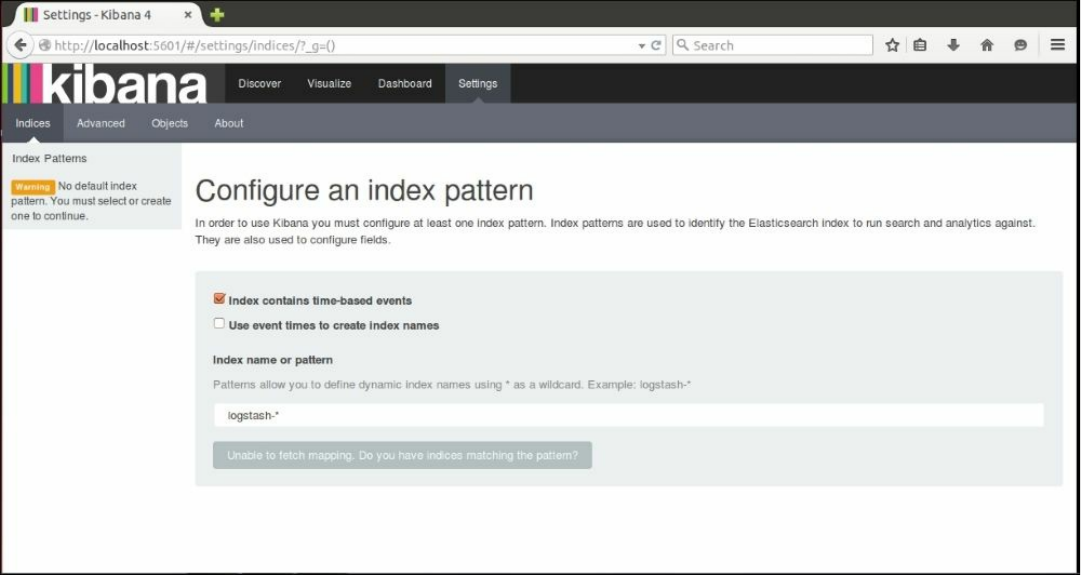The height and width of the screenshot is (575, 1081).
Task: Open URL history dropdown arrow
Action: [x=642, y=46]
